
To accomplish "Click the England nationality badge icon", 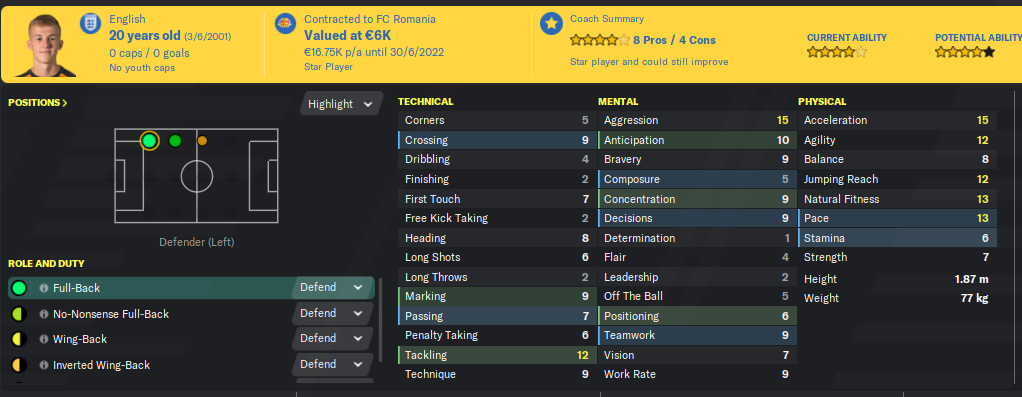I will (x=91, y=23).
